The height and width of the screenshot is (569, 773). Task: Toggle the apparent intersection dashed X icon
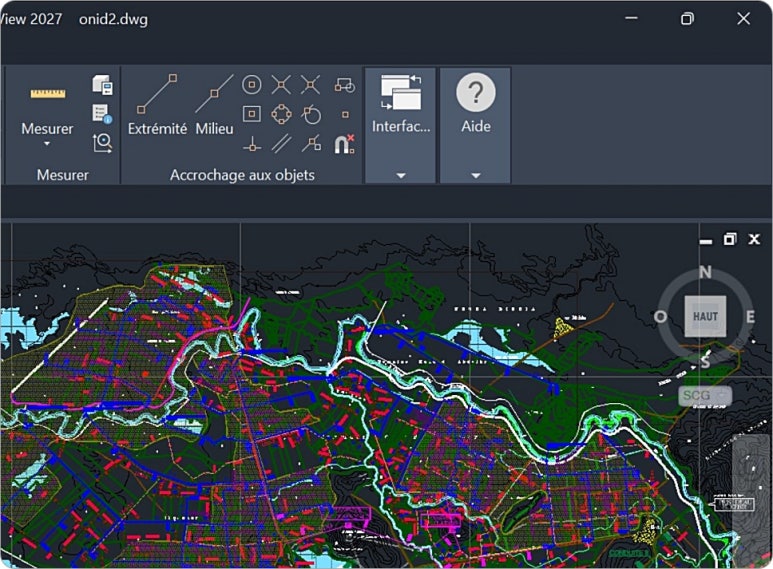pyautogui.click(x=311, y=85)
